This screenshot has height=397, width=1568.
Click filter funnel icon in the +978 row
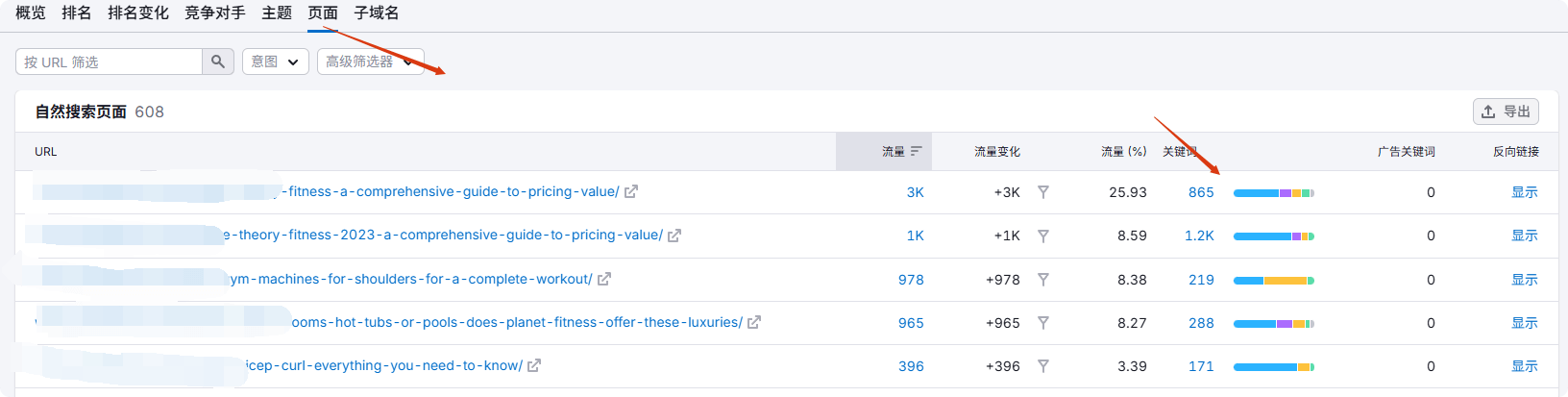[1043, 280]
